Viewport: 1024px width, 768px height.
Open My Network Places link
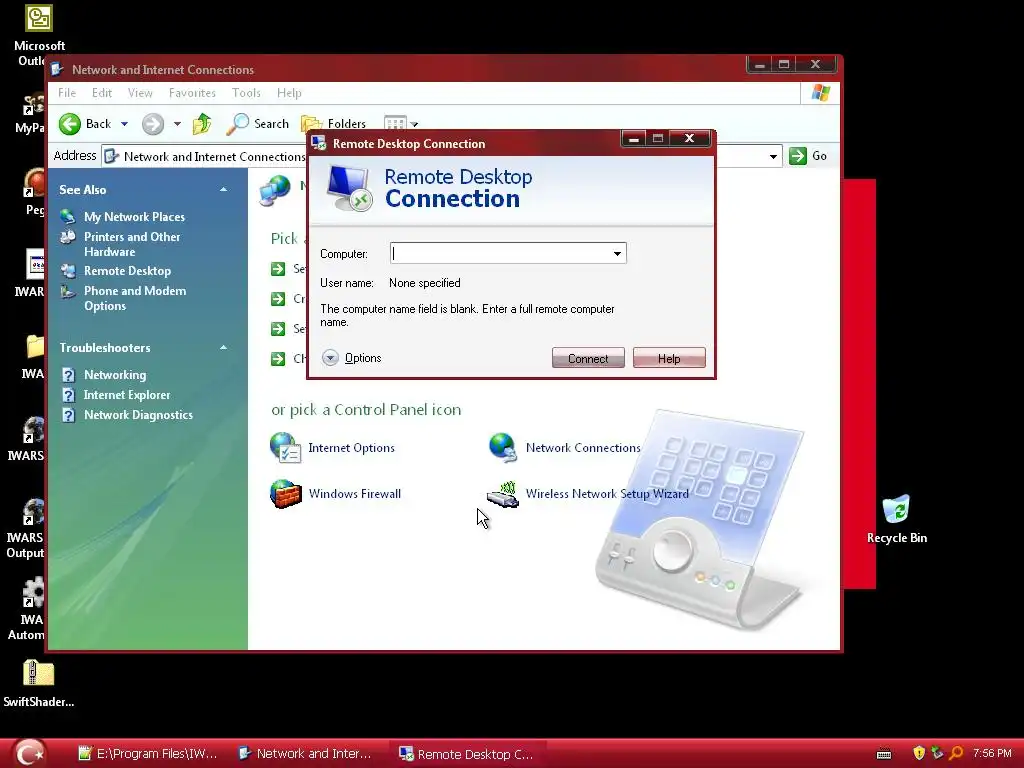[x=134, y=217]
